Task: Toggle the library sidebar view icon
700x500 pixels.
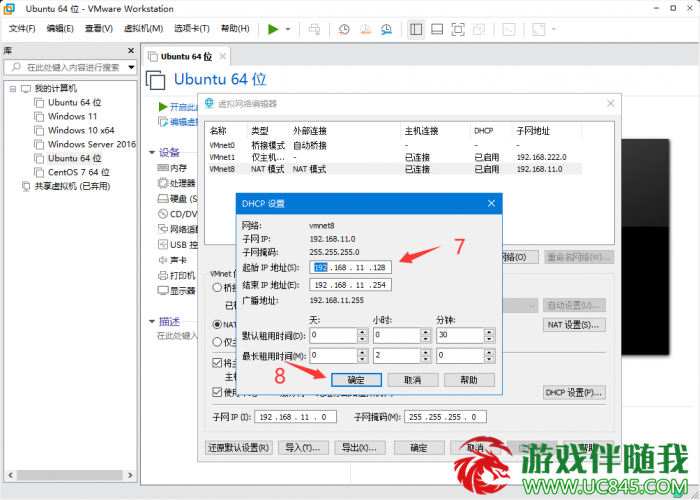Action: 416,29
